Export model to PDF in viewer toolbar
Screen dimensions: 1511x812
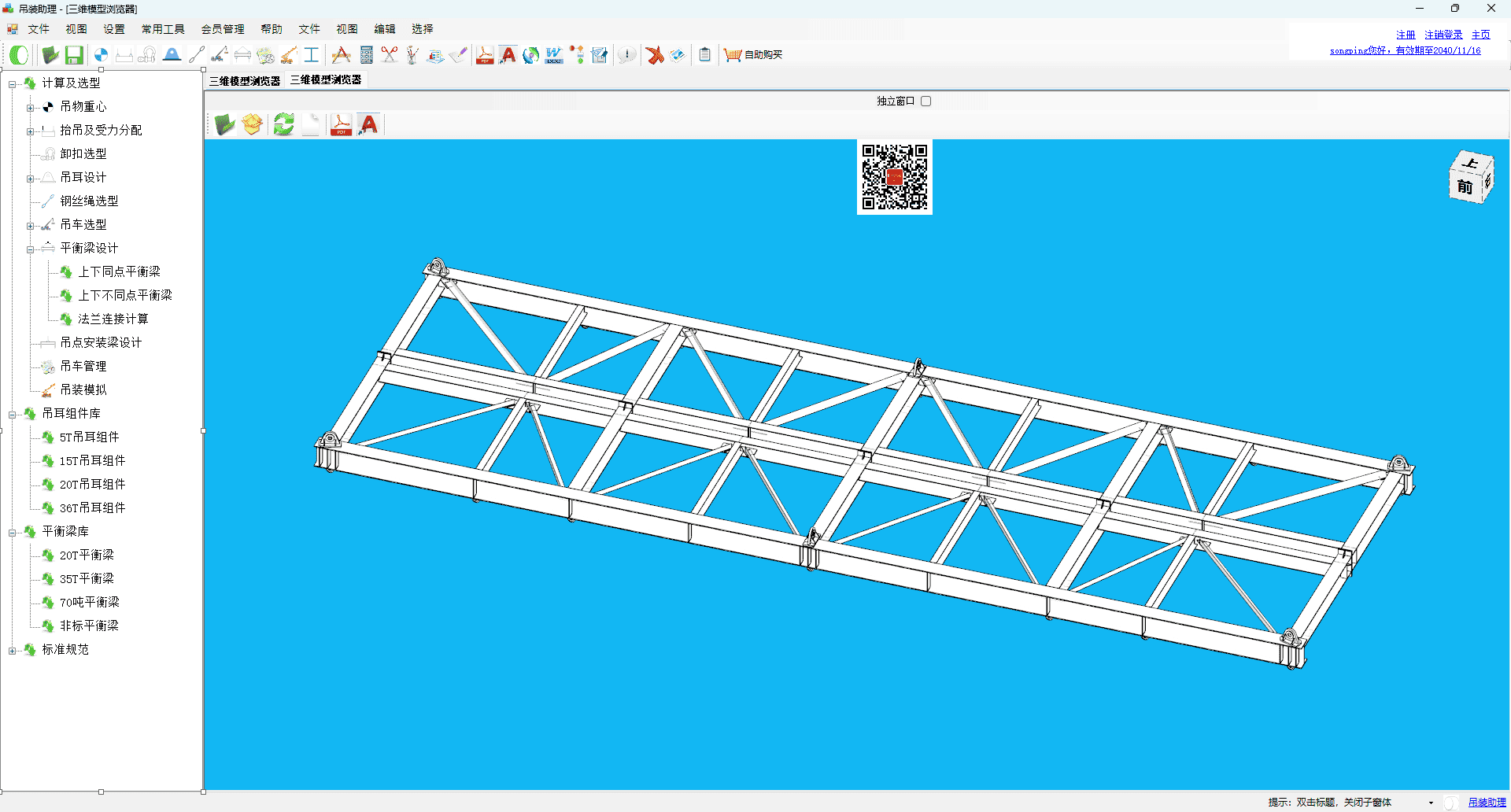pyautogui.click(x=341, y=124)
